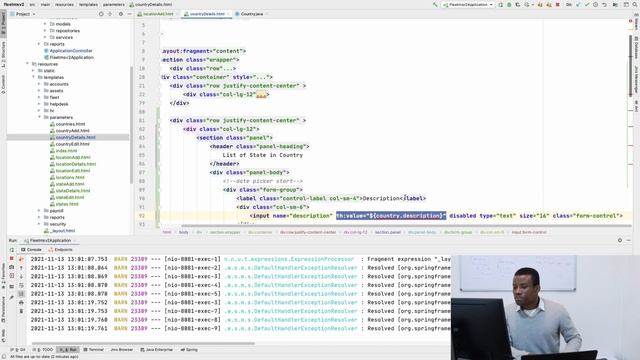Toggle scroll to end in console
The height and width of the screenshot is (360, 640).
click(21, 293)
